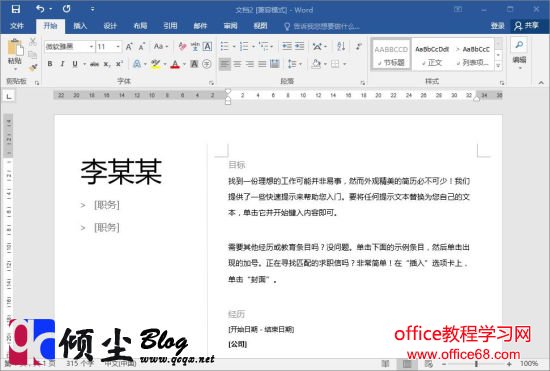Click the Cut scissors icon
Screen dimensions: 550x371
[x=33, y=42]
